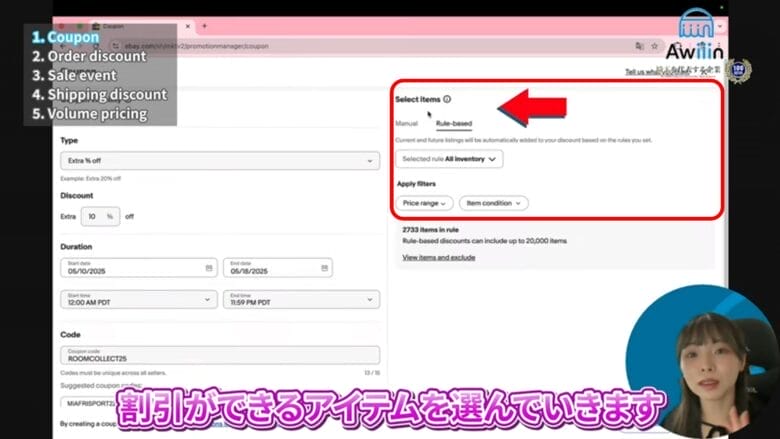Expand the Start time 12:00 AM PDT dropdown
Screen dimensions: 780x439
tap(139, 299)
